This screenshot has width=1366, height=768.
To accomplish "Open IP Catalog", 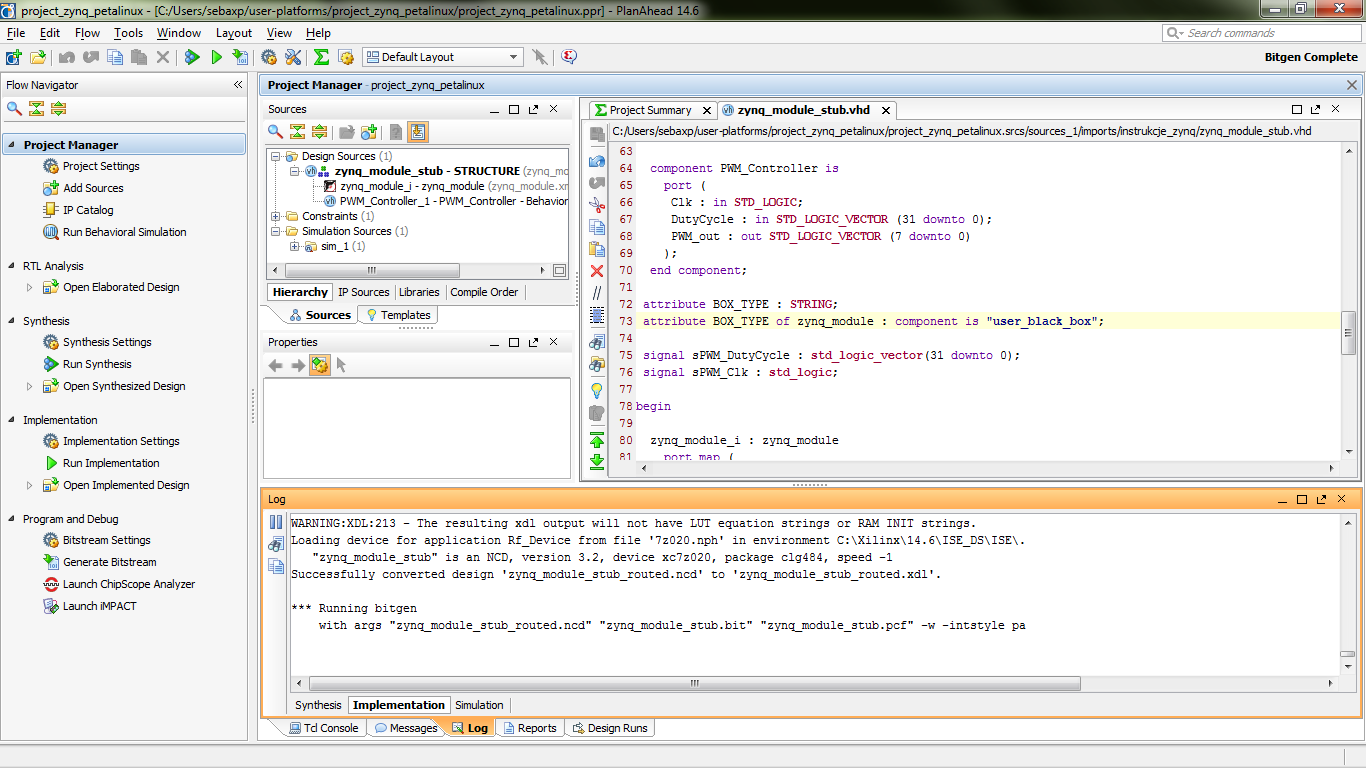I will [88, 210].
